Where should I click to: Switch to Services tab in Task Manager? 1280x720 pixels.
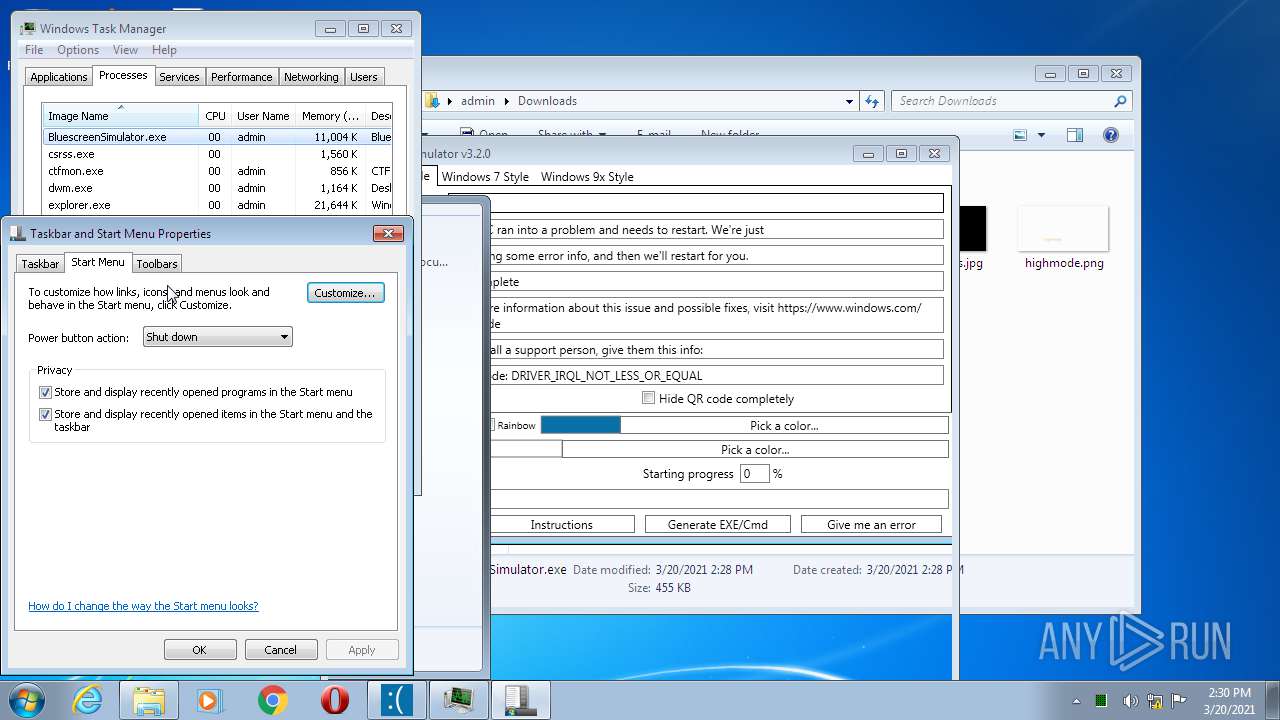(179, 77)
